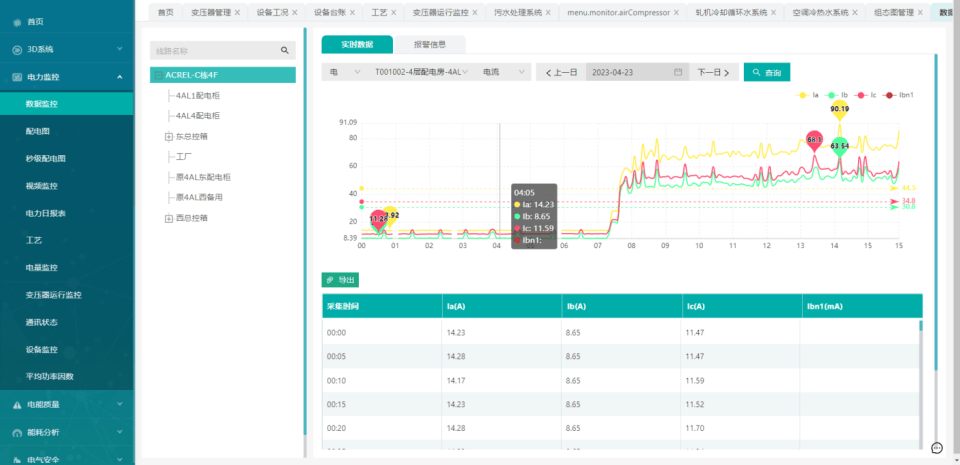Close the 轧机冷却循环水系统 tab
This screenshot has height=465, width=960.
click(774, 12)
